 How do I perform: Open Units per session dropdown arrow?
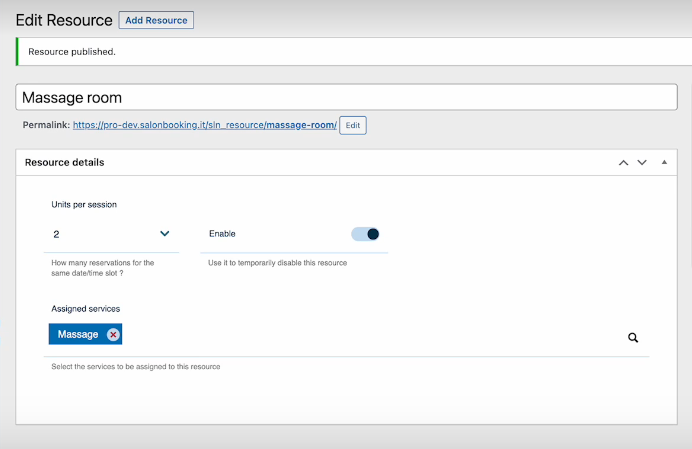(165, 234)
